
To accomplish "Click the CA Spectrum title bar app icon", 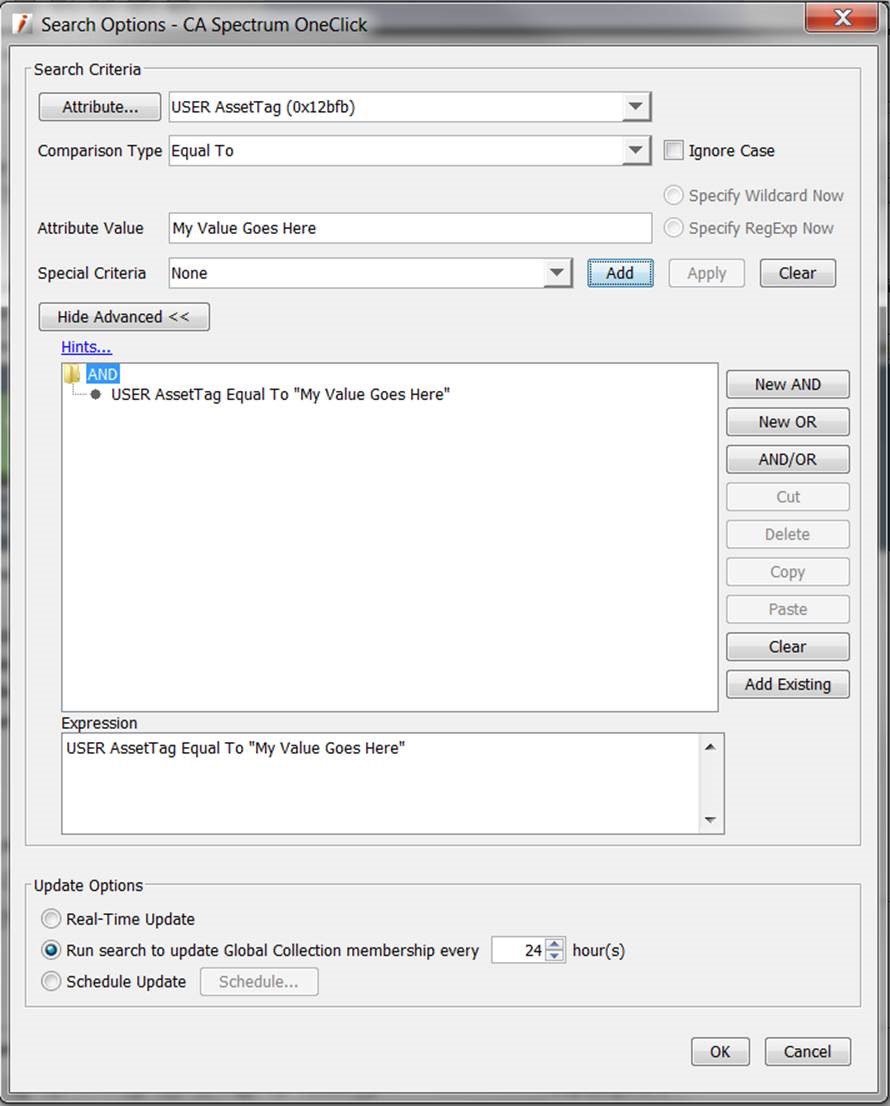I will (x=23, y=23).
